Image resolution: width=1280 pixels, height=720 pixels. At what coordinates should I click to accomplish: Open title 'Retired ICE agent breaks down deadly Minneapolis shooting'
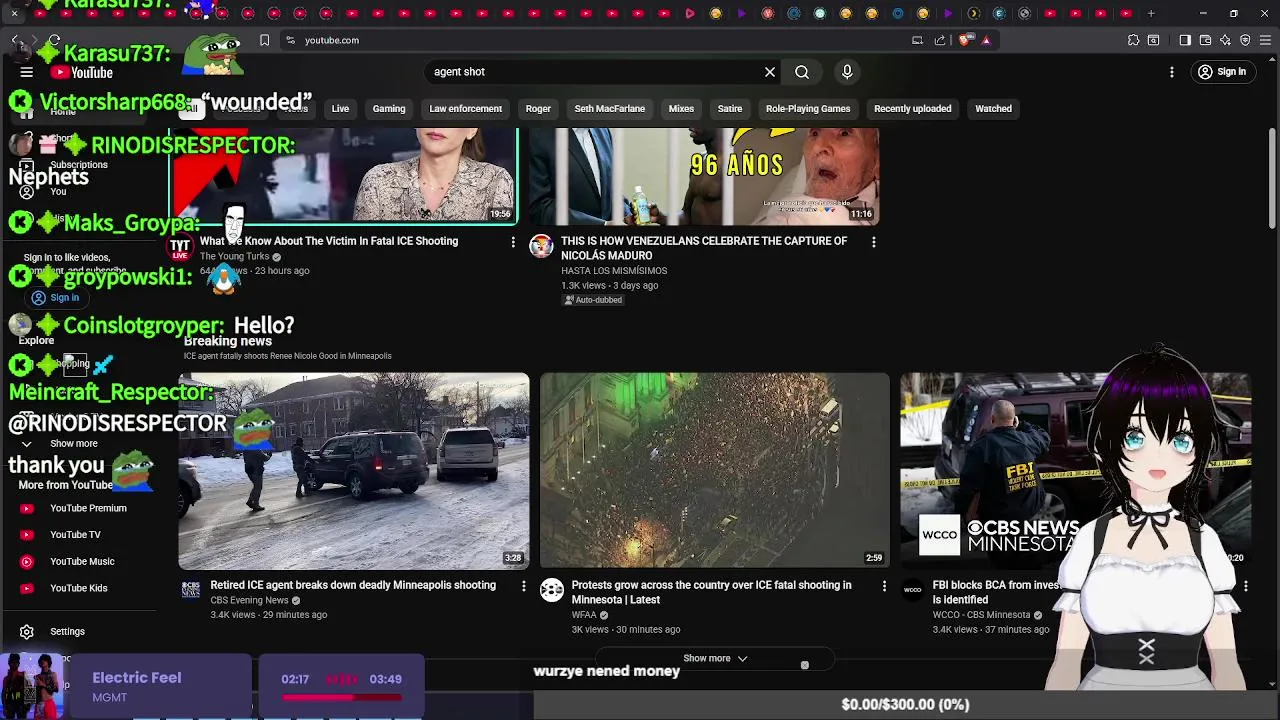click(x=353, y=585)
